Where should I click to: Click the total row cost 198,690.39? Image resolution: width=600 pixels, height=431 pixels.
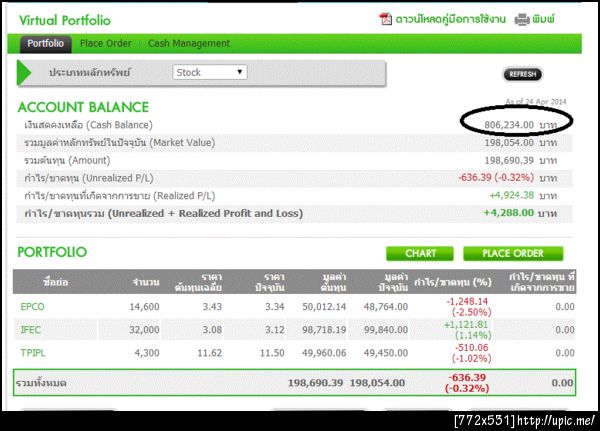[x=315, y=383]
